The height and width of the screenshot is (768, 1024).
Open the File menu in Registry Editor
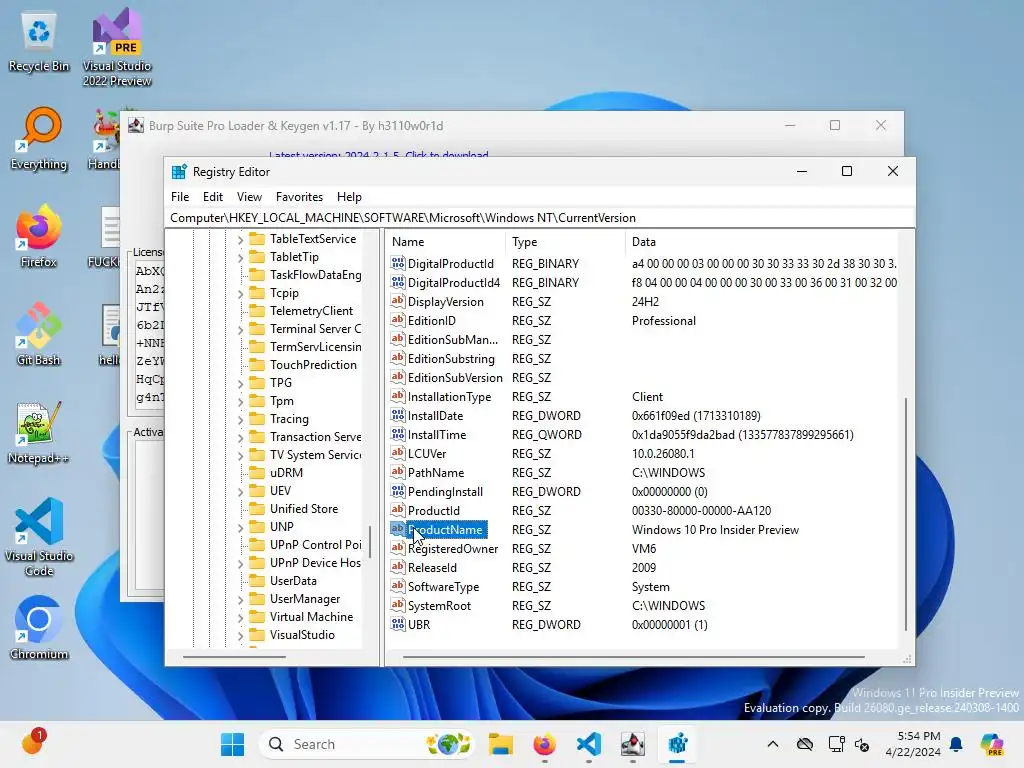click(180, 197)
